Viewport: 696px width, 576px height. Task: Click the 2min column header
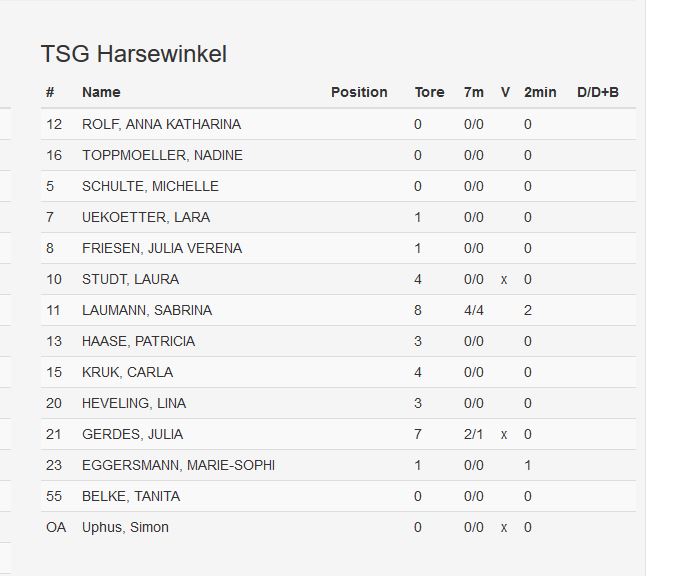tap(540, 92)
